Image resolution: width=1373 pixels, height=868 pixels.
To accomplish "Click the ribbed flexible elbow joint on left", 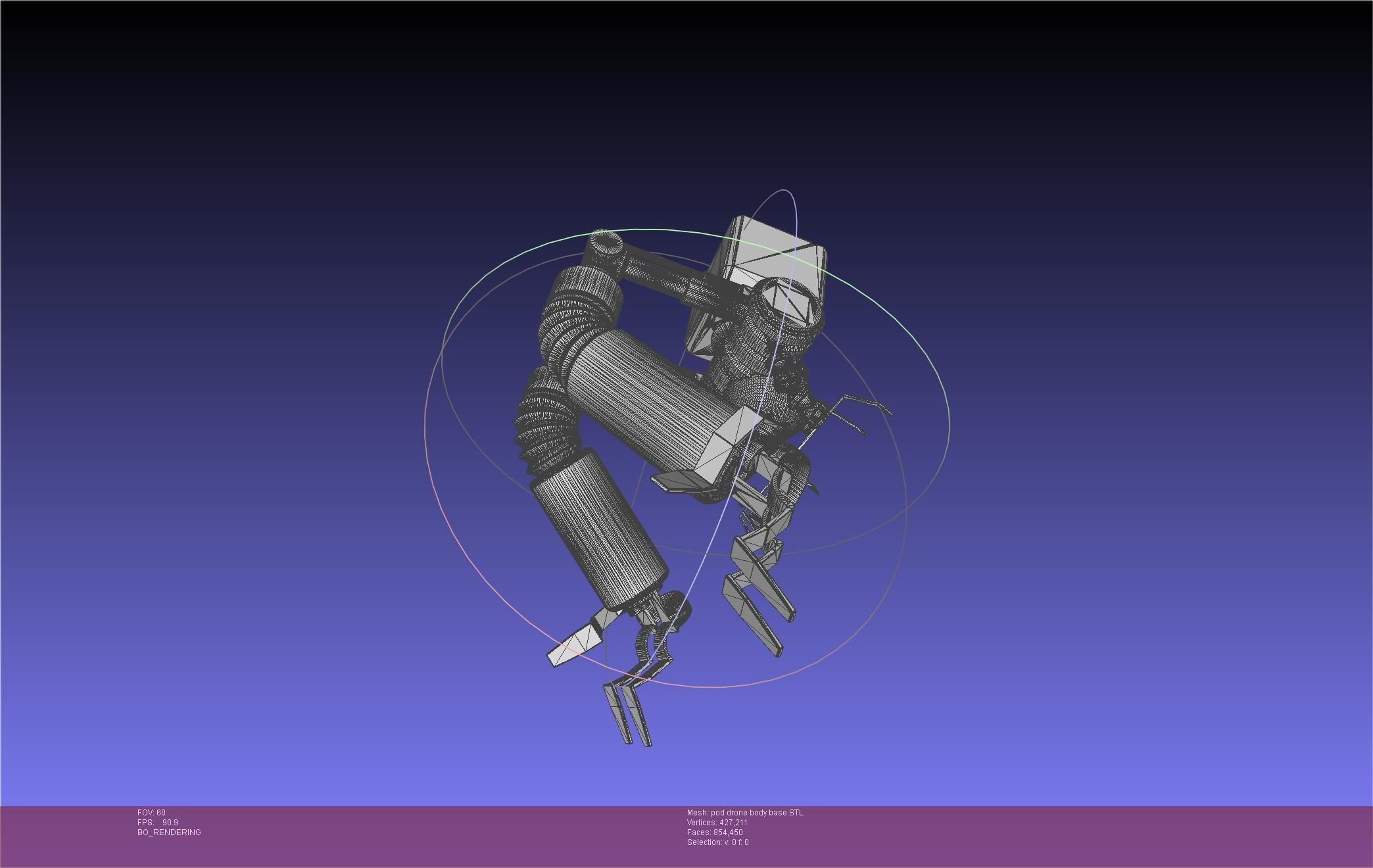I will tap(546, 427).
